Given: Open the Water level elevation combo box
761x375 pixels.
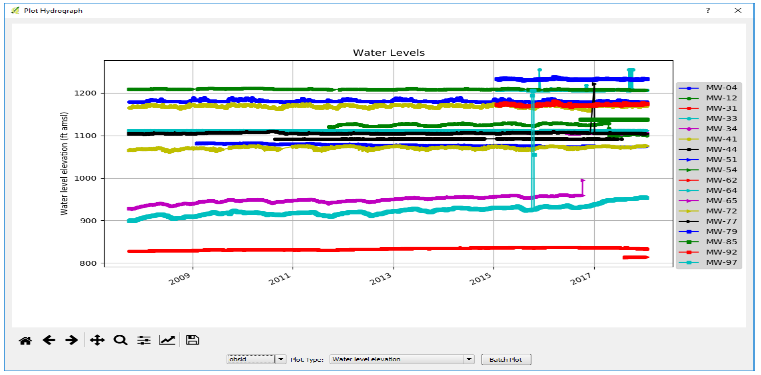Looking at the screenshot, I should point(402,359).
